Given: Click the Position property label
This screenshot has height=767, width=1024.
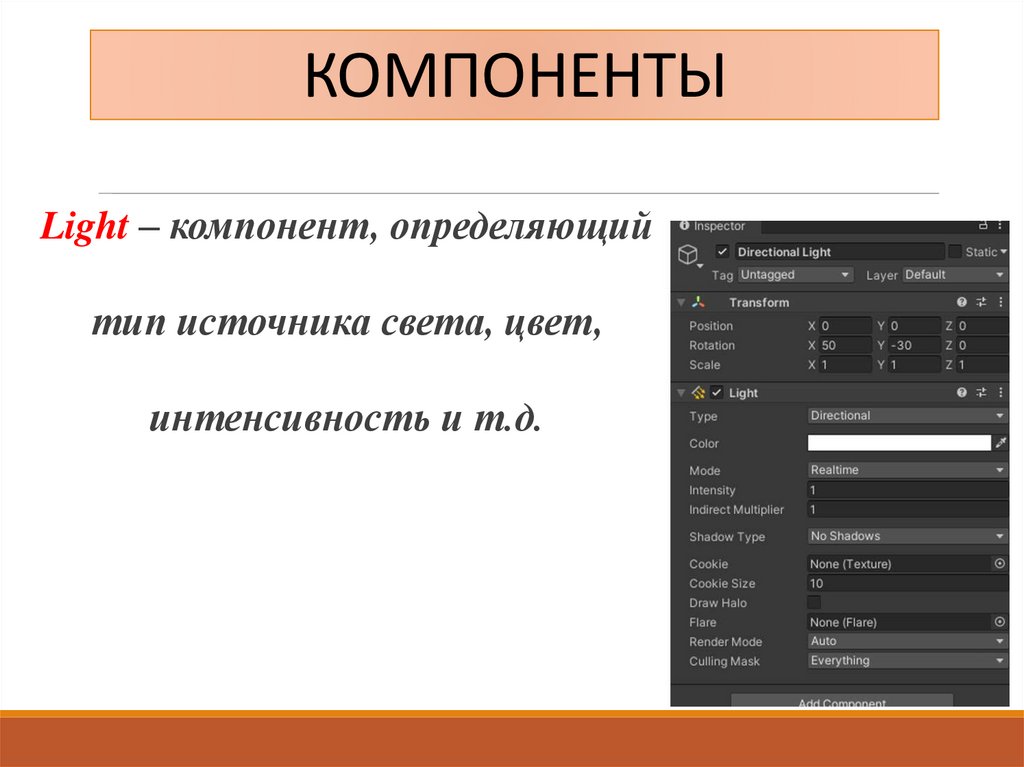Looking at the screenshot, I should (x=711, y=325).
